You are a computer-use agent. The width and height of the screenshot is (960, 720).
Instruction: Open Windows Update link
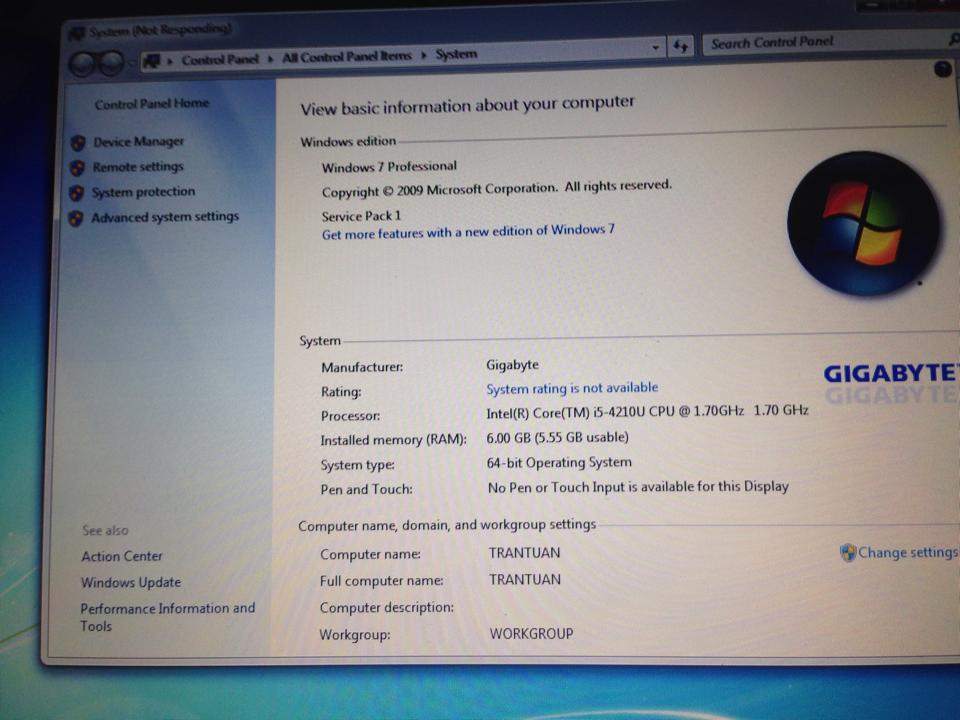tap(131, 582)
